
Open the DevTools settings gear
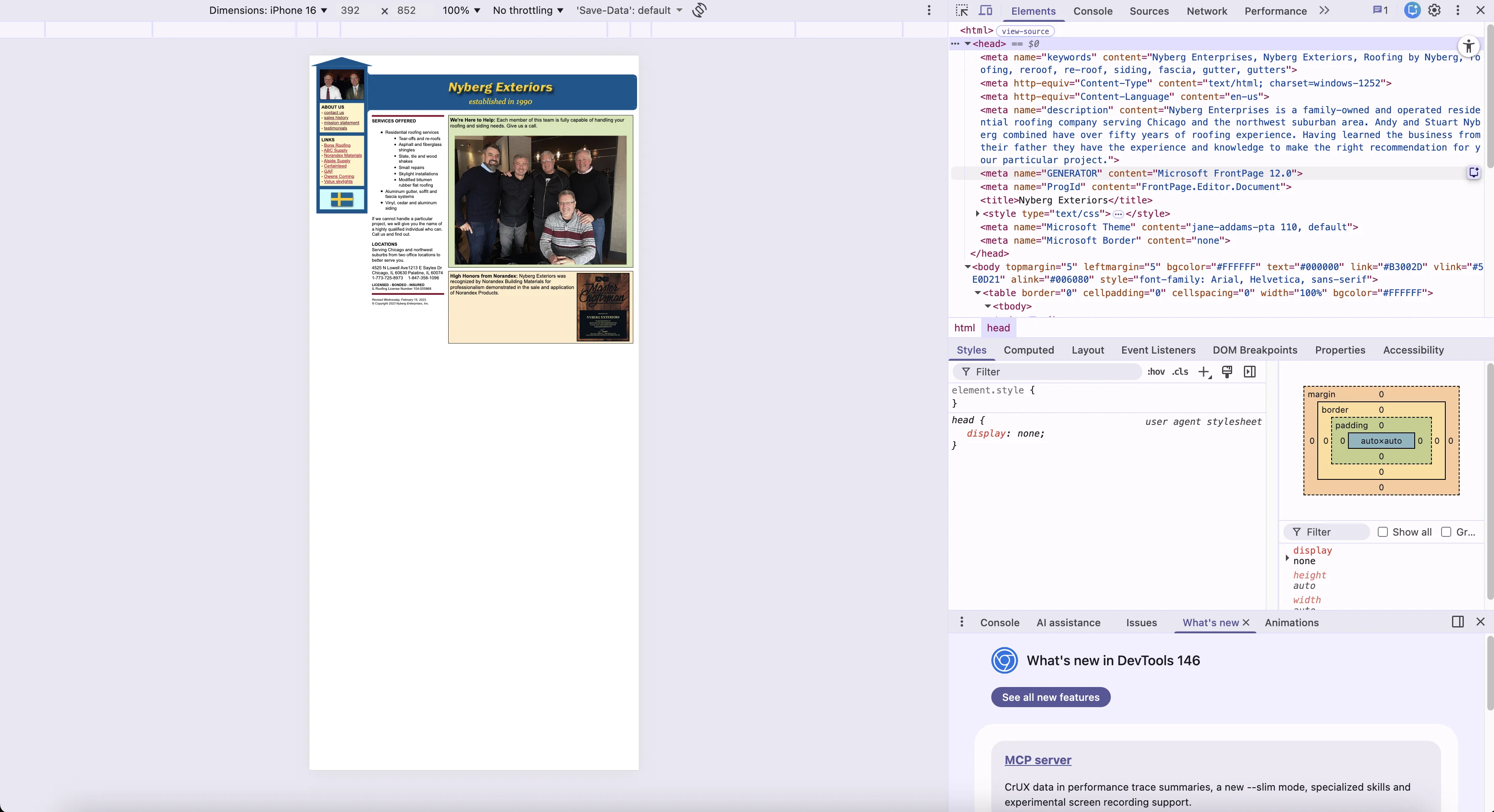click(x=1434, y=10)
